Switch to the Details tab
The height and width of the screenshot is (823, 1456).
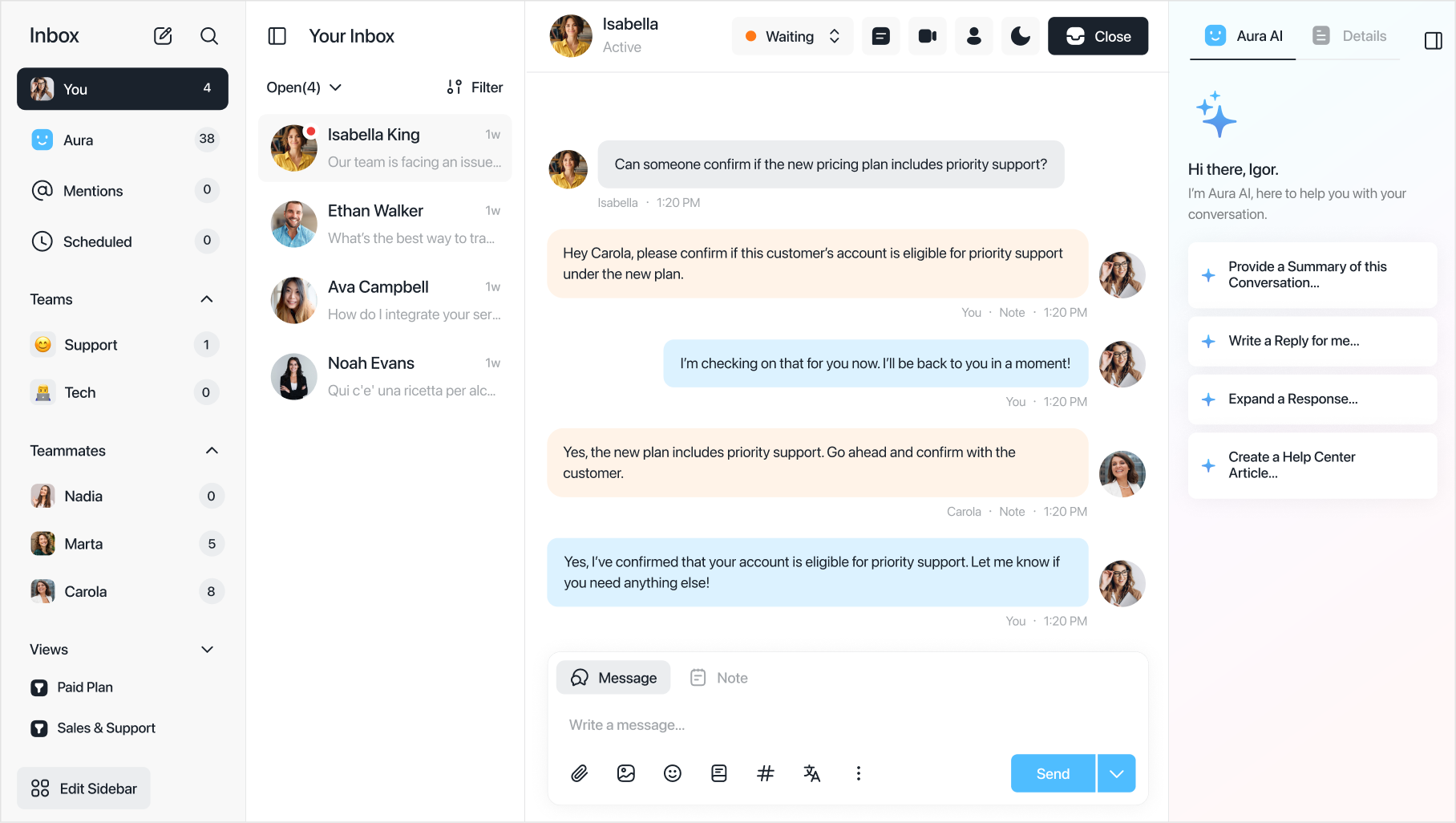1349,36
